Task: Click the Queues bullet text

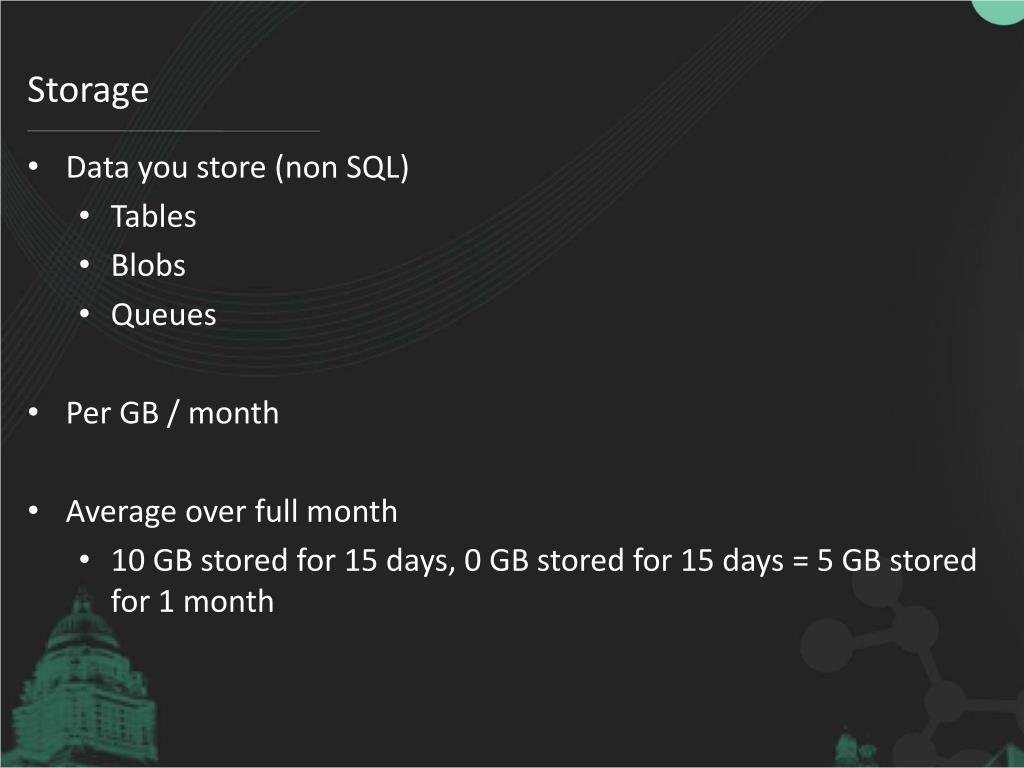Action: (163, 315)
